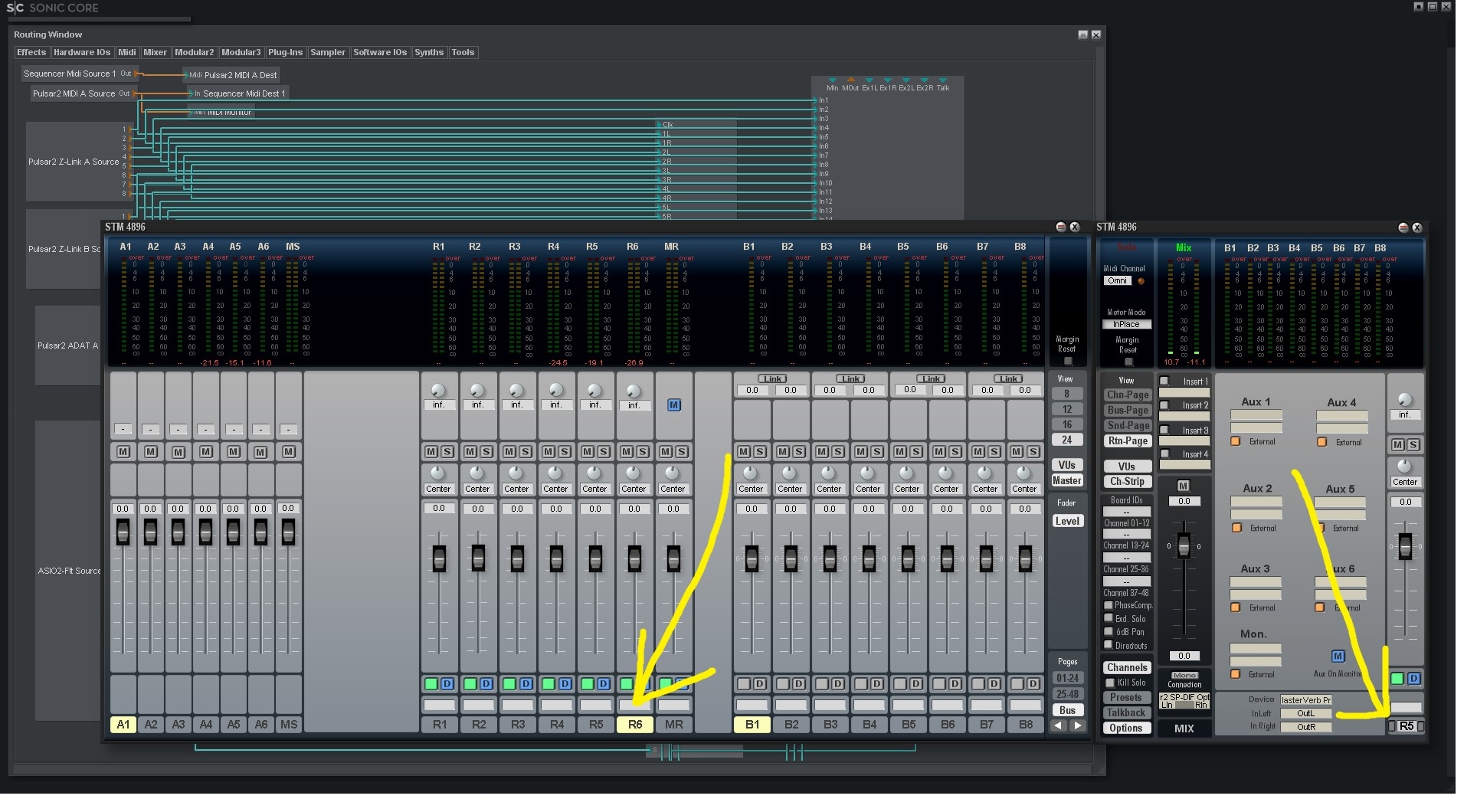Viewport: 1477px width, 812px height.
Task: Click the D button on B7
Action: coord(994,683)
